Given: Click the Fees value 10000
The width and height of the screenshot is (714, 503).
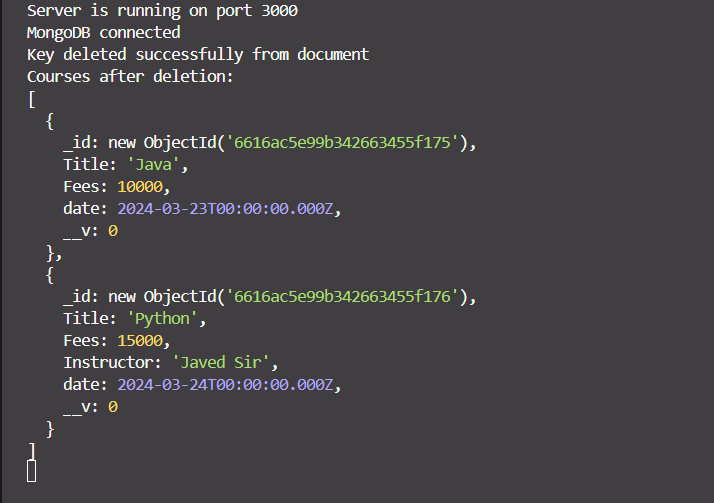Looking at the screenshot, I should pyautogui.click(x=139, y=187).
